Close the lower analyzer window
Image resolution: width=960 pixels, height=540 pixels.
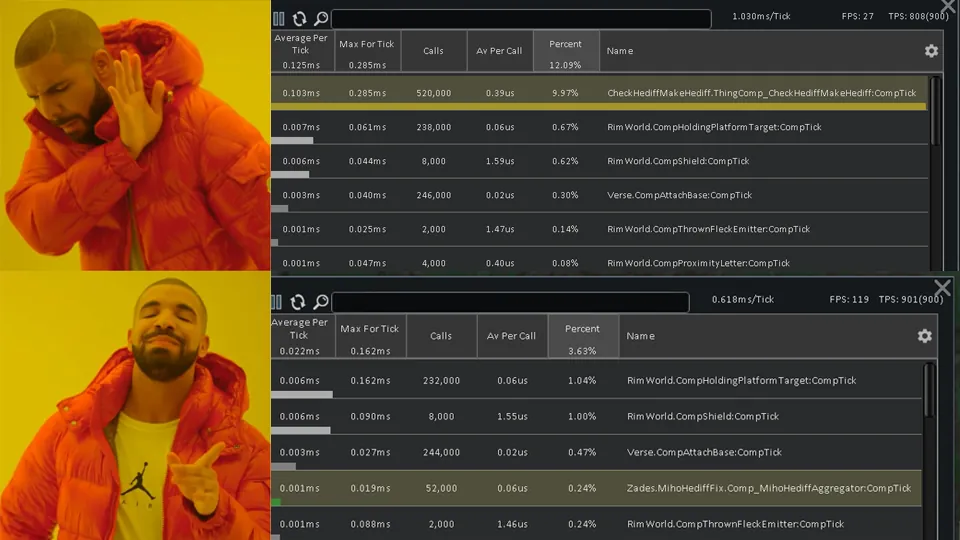[x=942, y=289]
